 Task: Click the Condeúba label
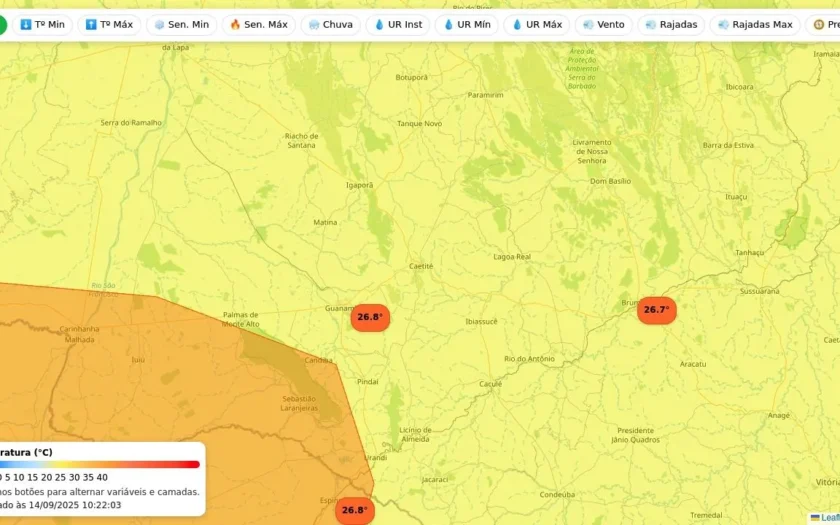coord(557,495)
